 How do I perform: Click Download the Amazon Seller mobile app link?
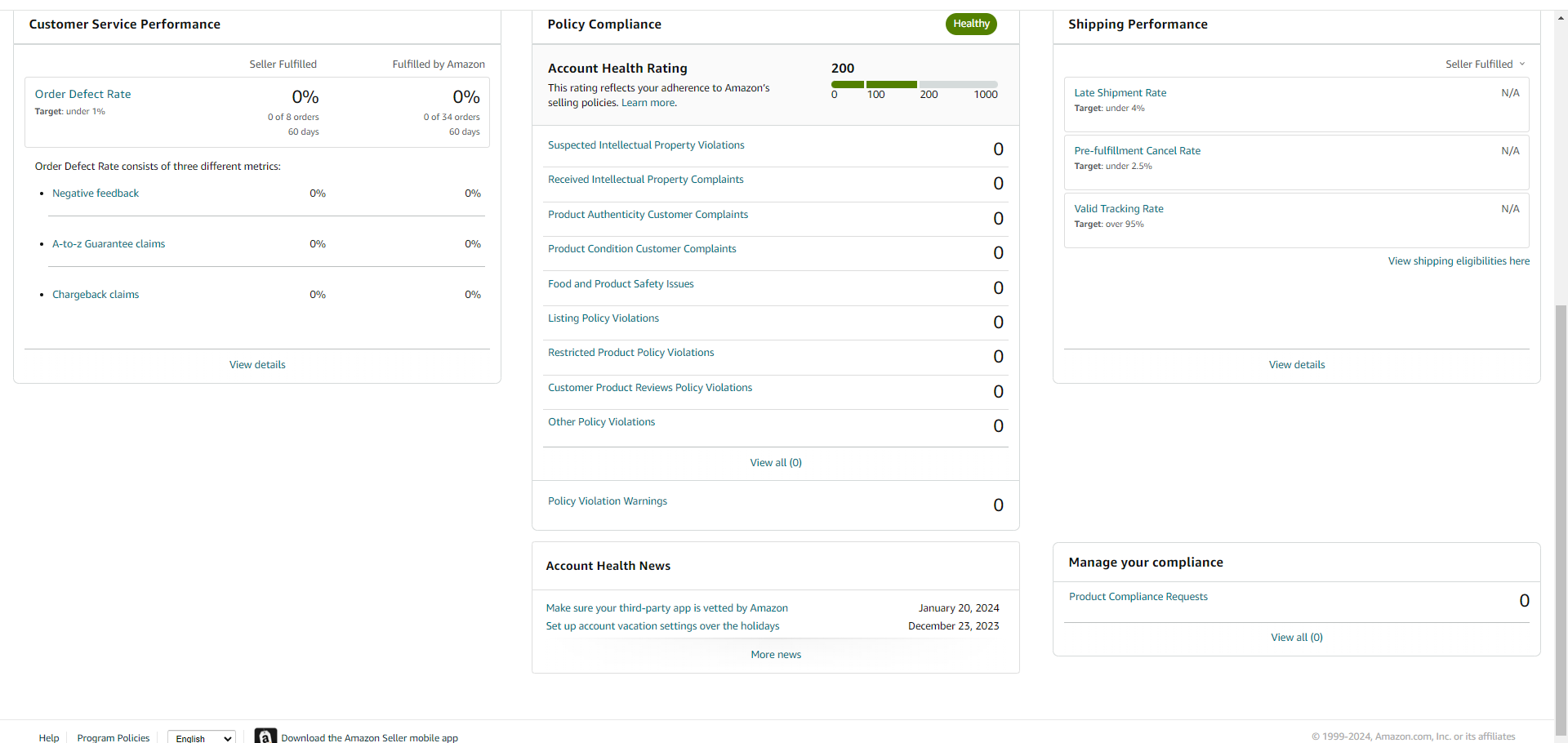click(369, 737)
